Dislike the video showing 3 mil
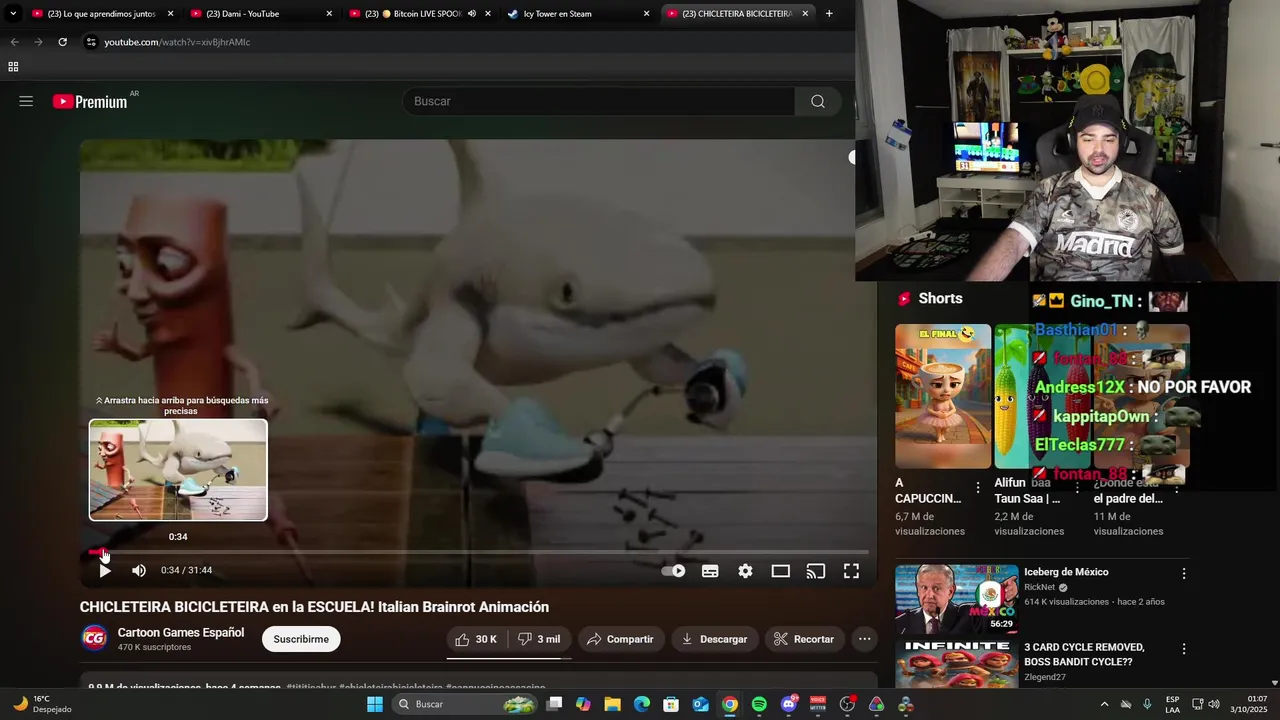1280x720 pixels. click(x=539, y=639)
